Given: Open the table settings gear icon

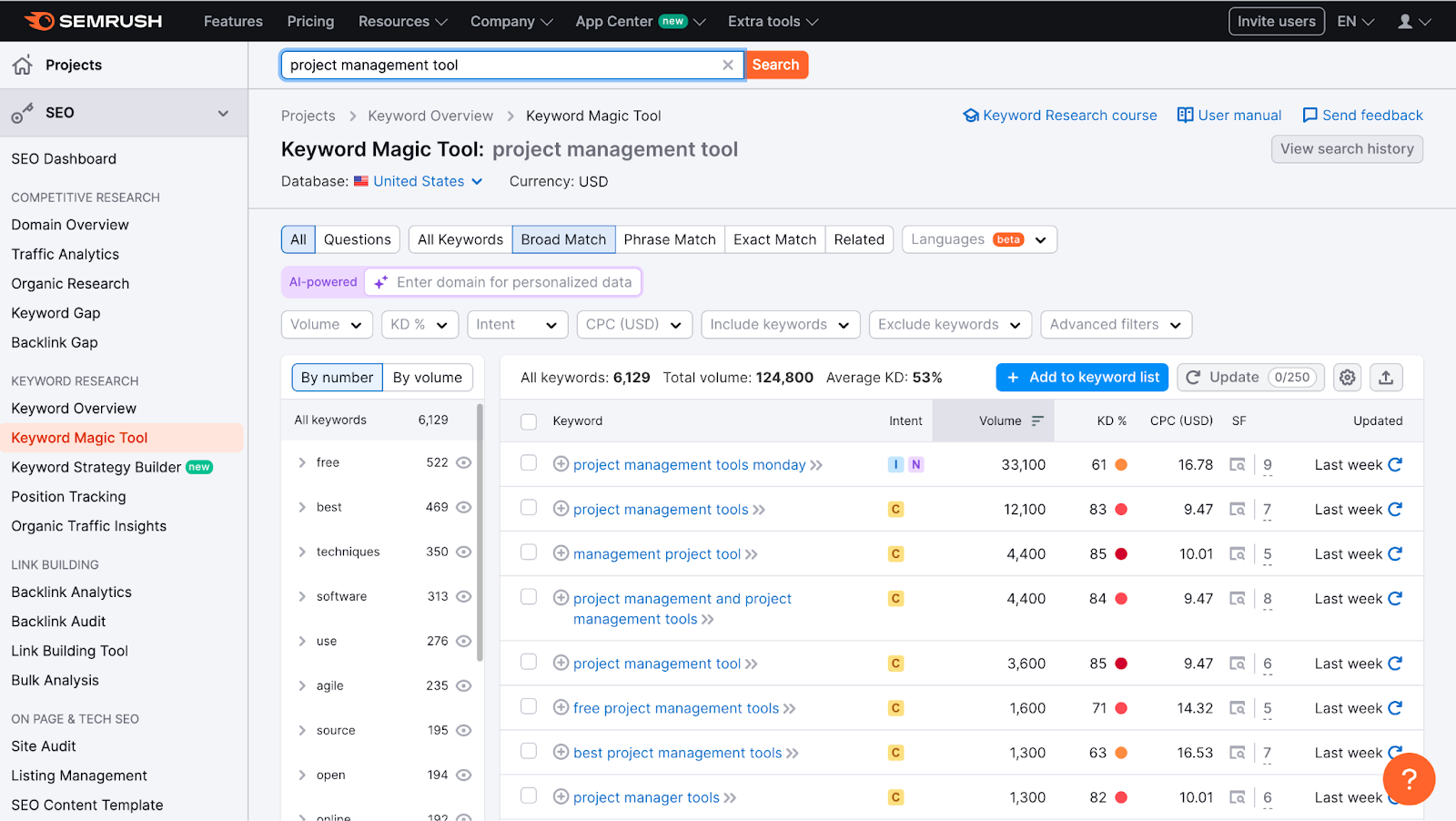Looking at the screenshot, I should coord(1347,377).
